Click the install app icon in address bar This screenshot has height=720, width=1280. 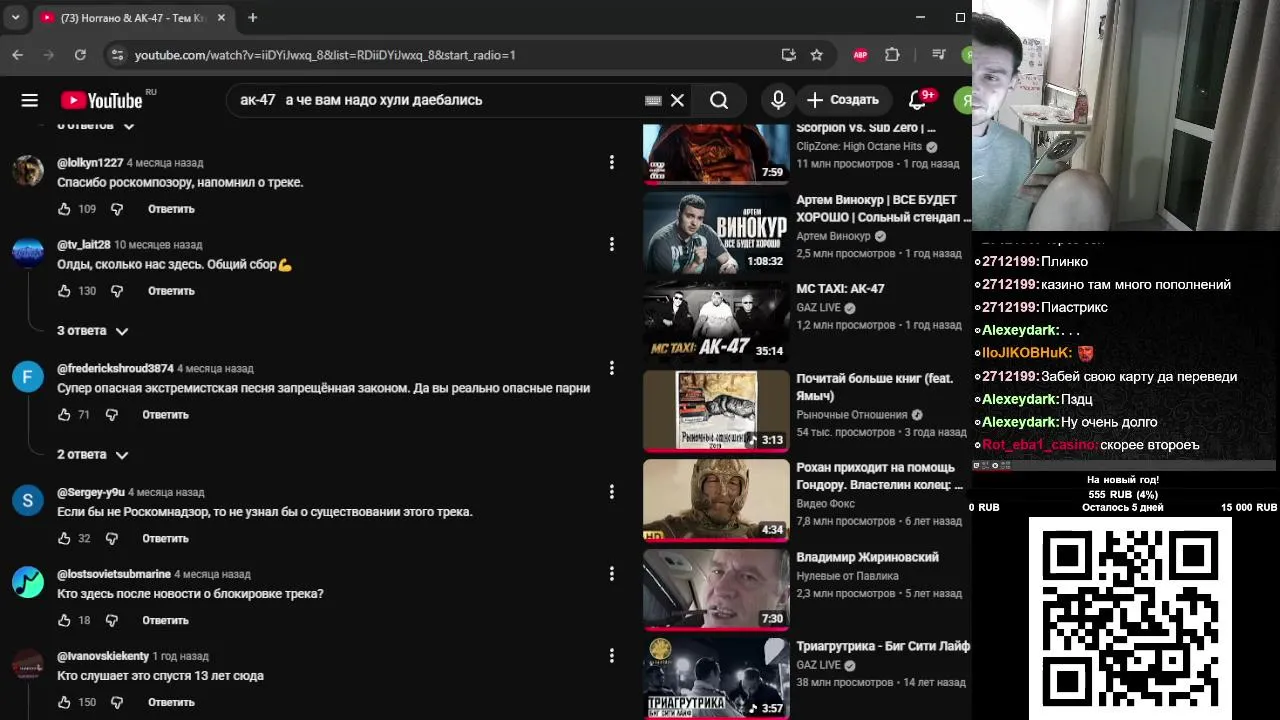[788, 55]
